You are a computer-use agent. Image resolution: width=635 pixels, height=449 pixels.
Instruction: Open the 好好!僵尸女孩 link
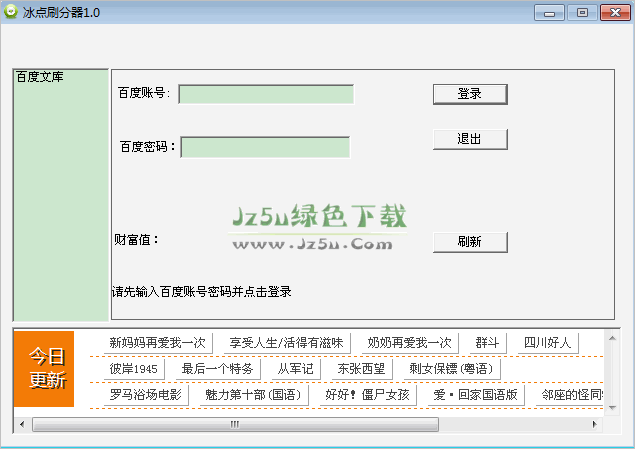pos(367,395)
